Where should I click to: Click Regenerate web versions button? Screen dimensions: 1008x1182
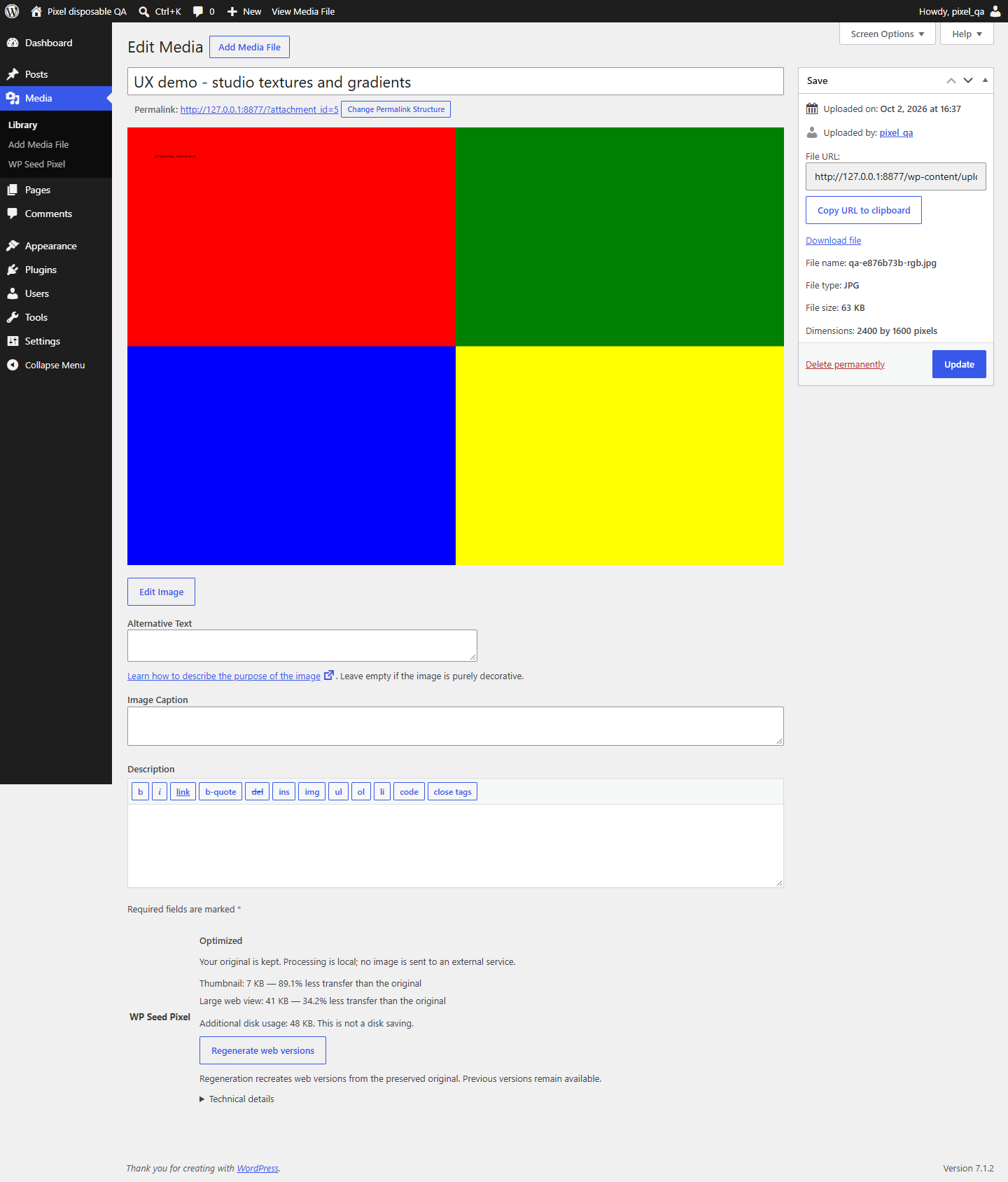tap(262, 1050)
